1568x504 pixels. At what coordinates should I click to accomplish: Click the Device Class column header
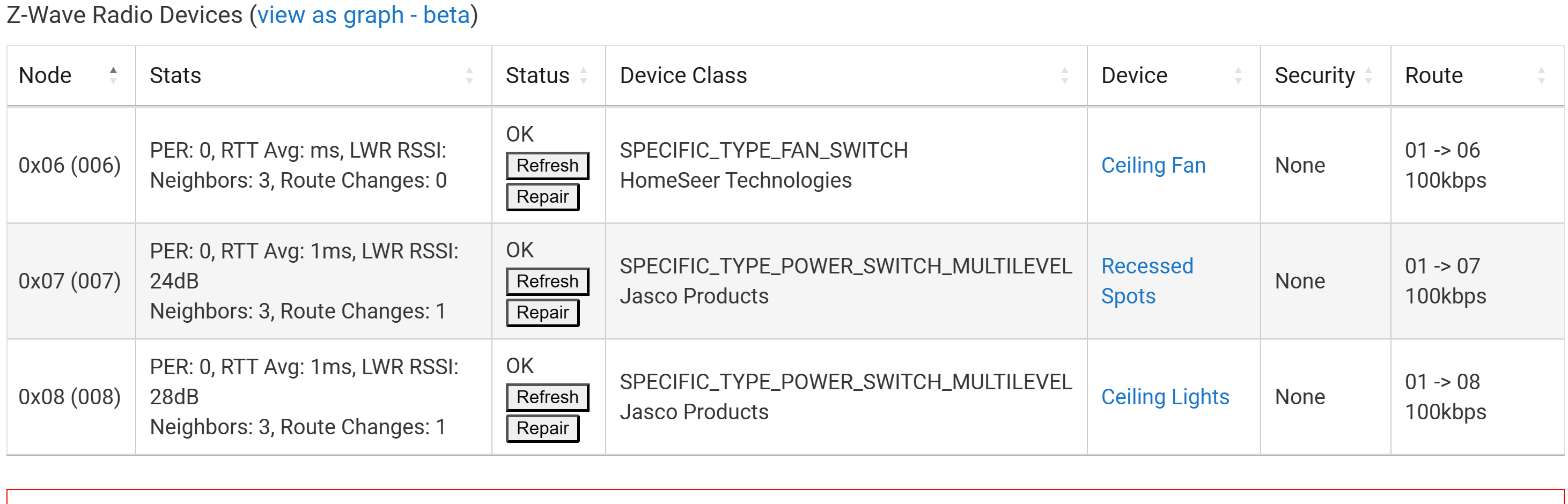[683, 76]
